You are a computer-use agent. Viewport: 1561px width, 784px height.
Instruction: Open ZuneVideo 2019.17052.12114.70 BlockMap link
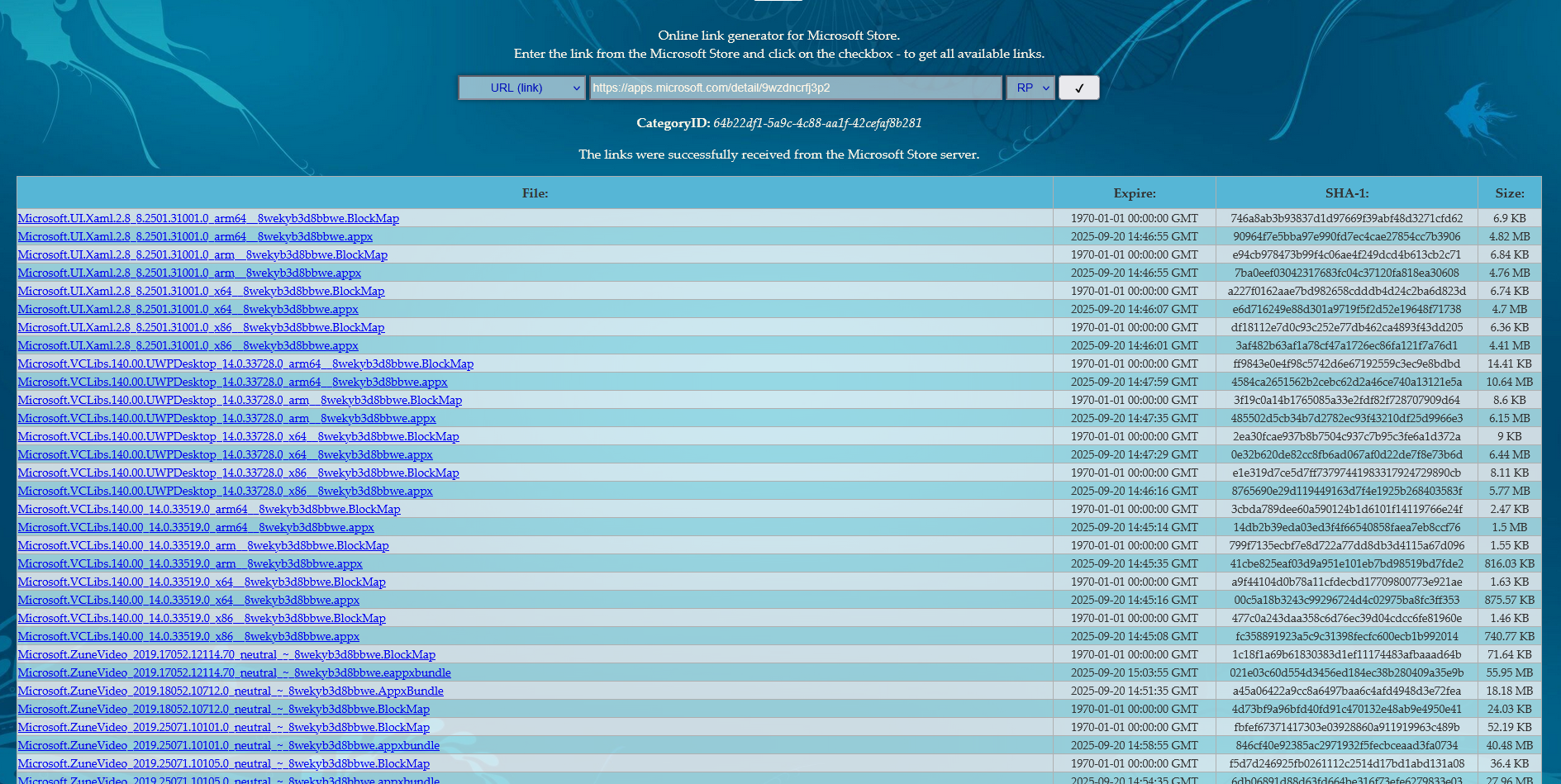click(226, 654)
